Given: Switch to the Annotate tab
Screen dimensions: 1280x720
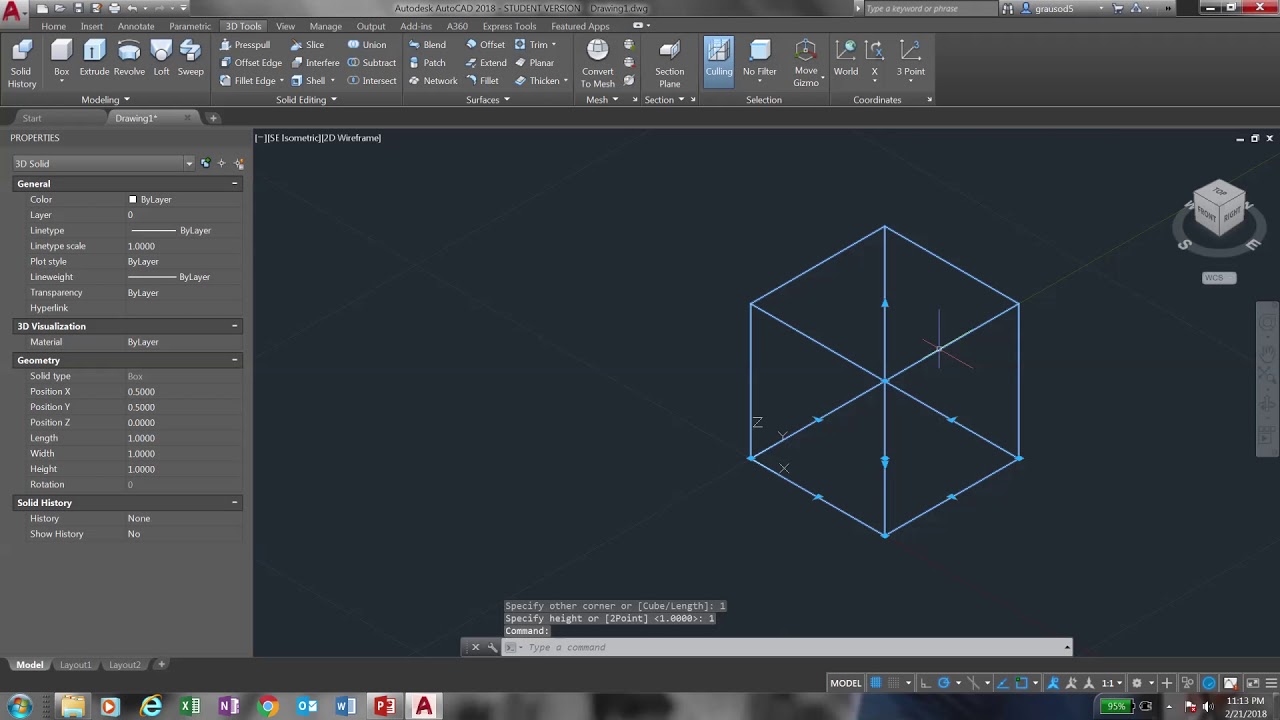Looking at the screenshot, I should [136, 26].
